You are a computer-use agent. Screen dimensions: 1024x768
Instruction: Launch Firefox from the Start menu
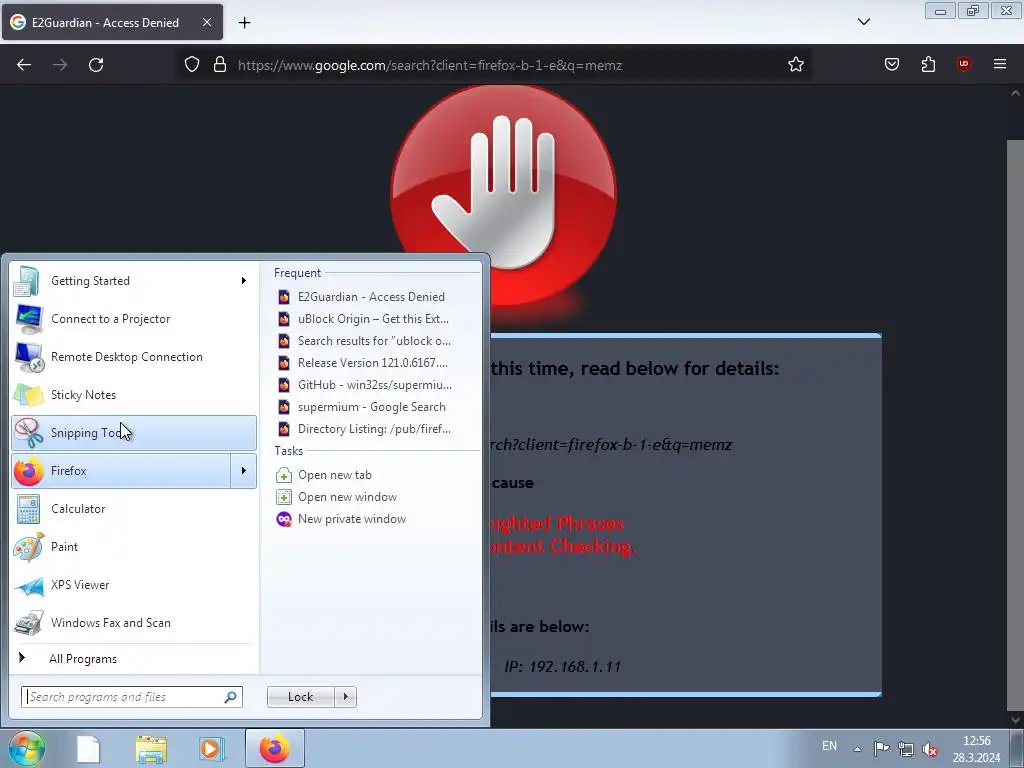coord(121,471)
